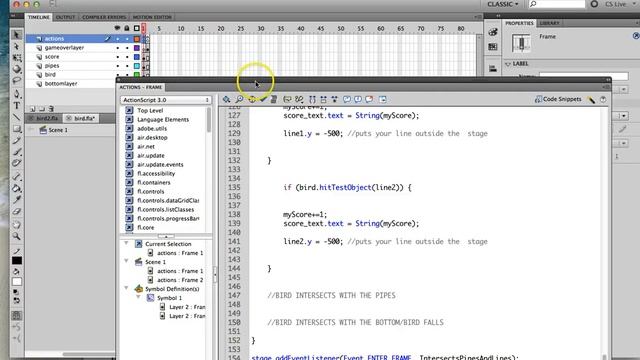Click the Find icon in Actions toolbar
640x360 pixels.
(x=240, y=99)
